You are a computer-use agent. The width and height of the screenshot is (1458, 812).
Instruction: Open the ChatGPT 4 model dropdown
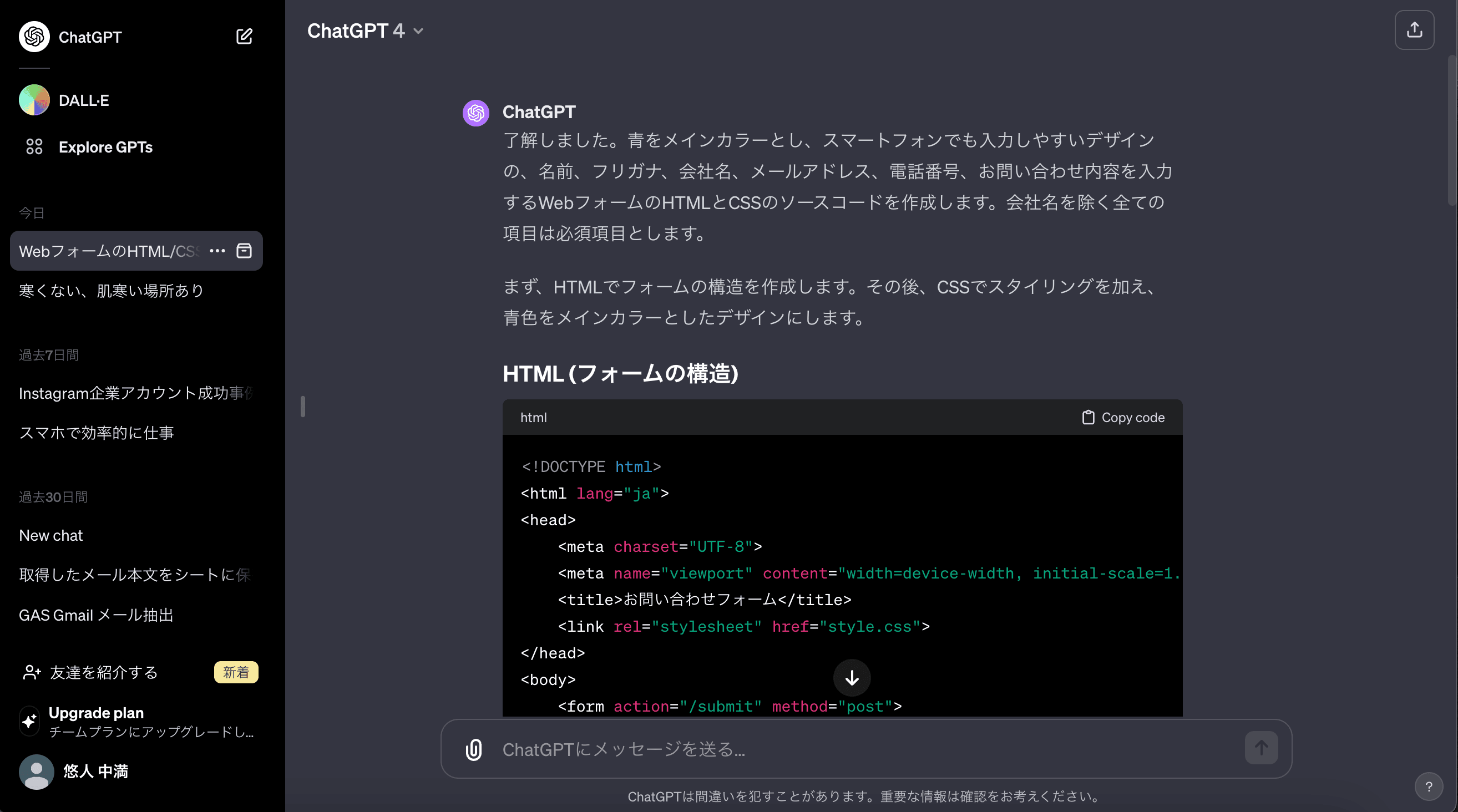click(x=365, y=31)
